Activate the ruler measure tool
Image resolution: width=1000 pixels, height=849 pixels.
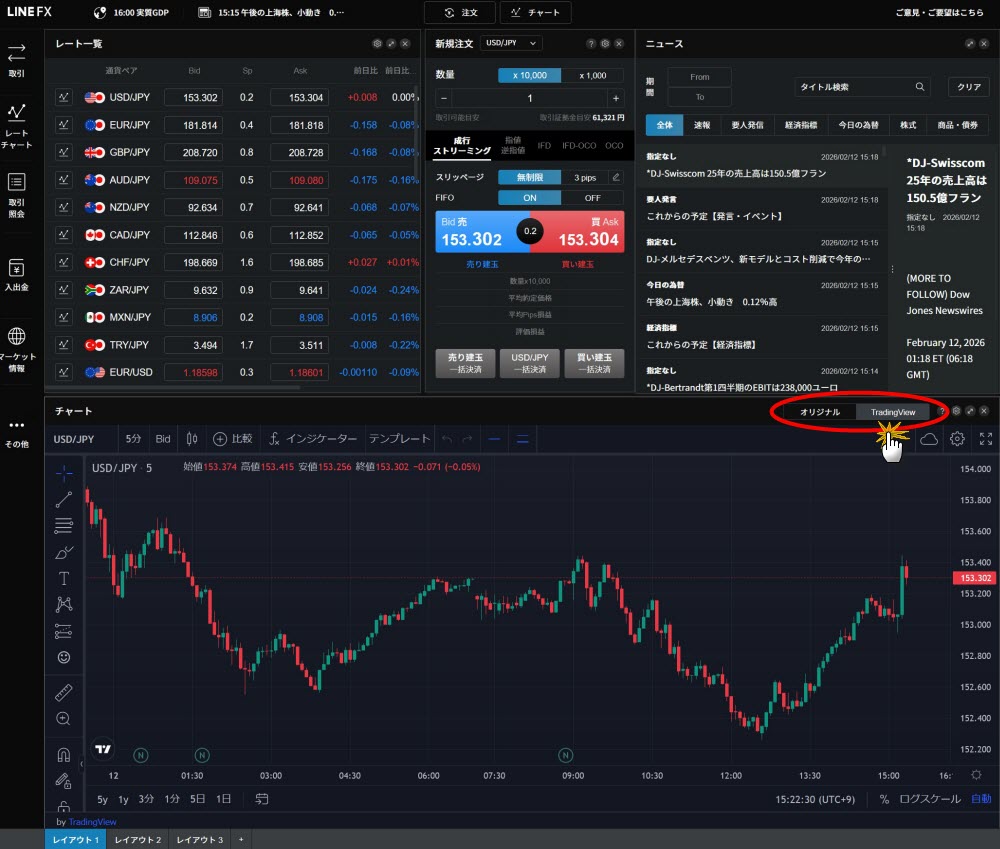tap(64, 693)
